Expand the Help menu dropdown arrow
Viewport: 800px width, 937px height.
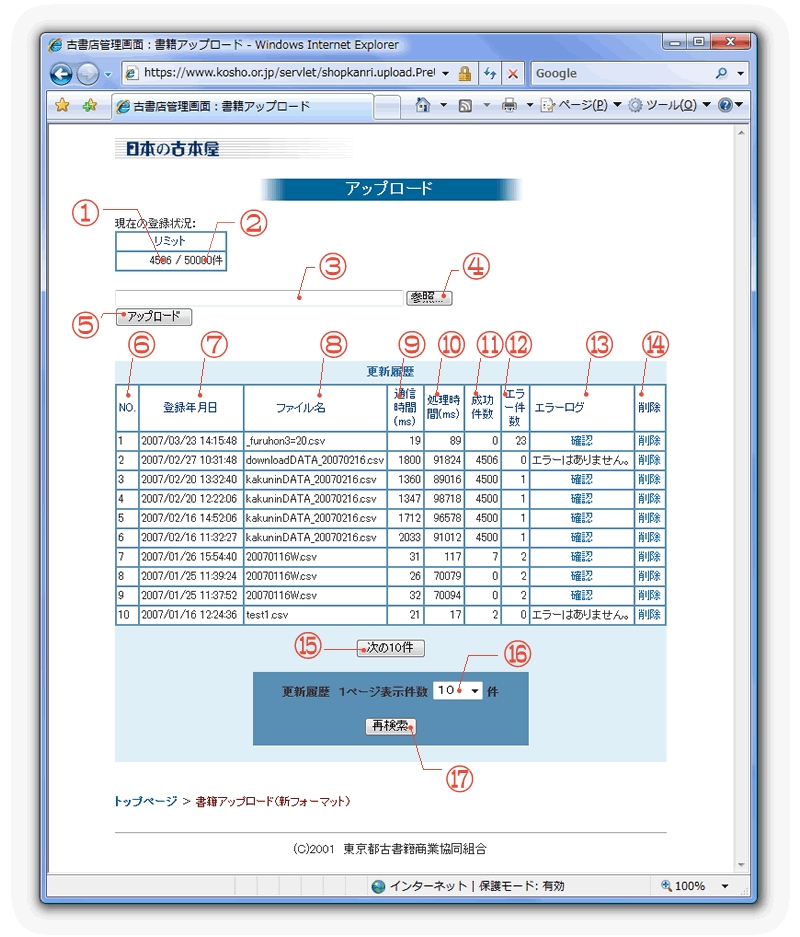point(739,106)
